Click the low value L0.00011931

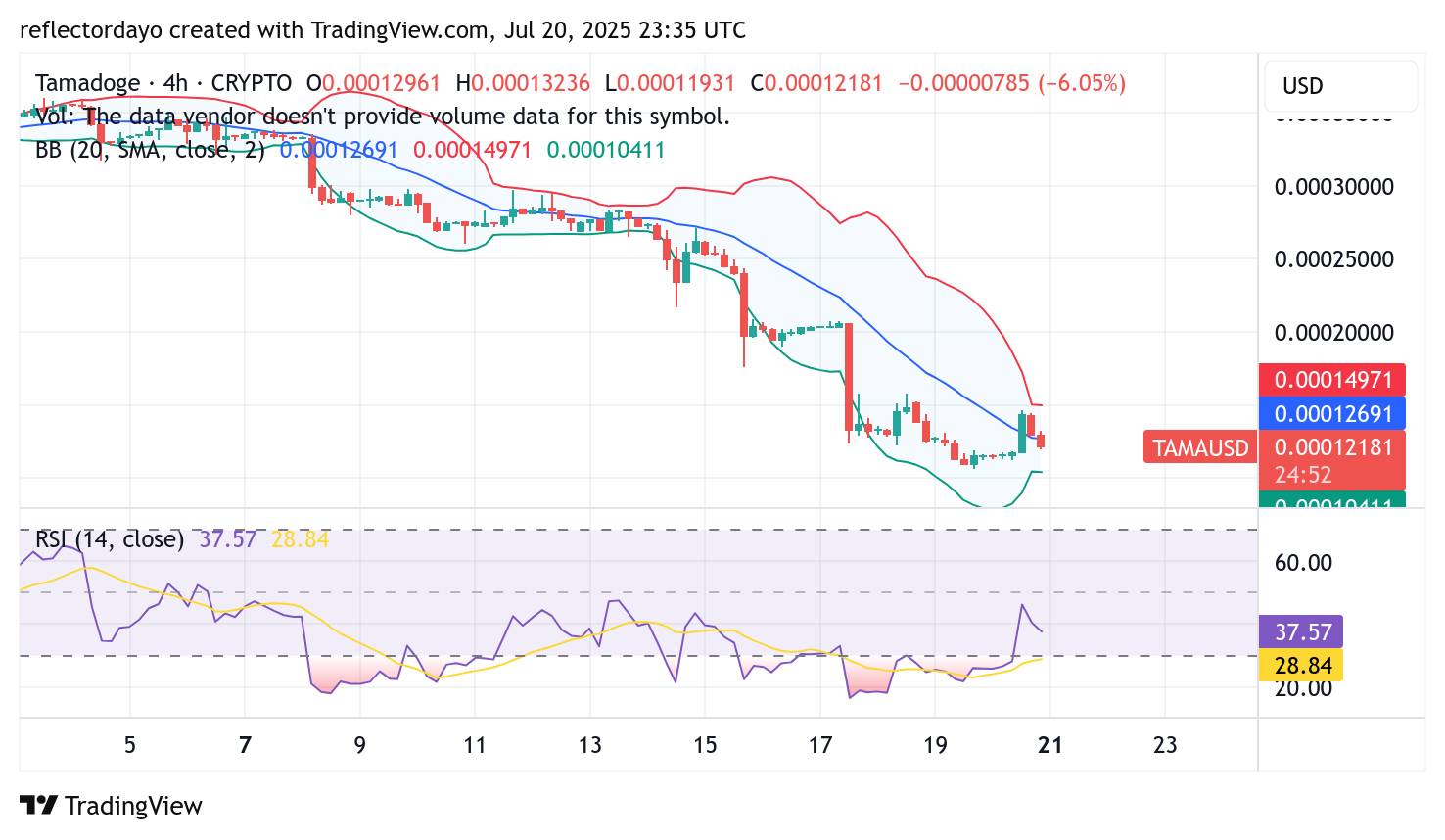point(670,83)
